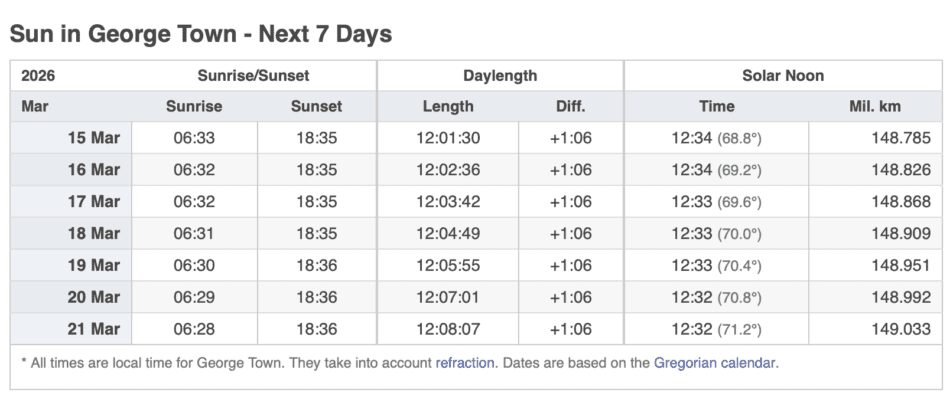Select the Diff. column header

click(x=570, y=106)
